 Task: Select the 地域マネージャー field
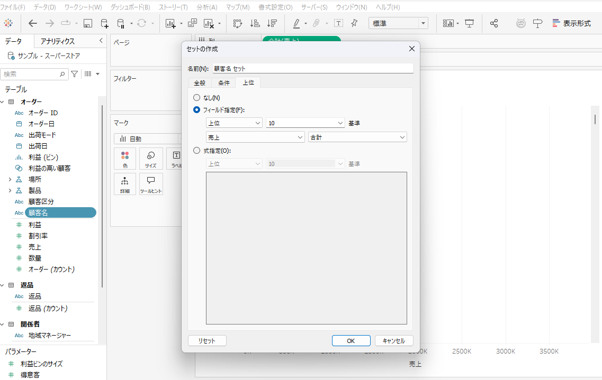(x=50, y=335)
